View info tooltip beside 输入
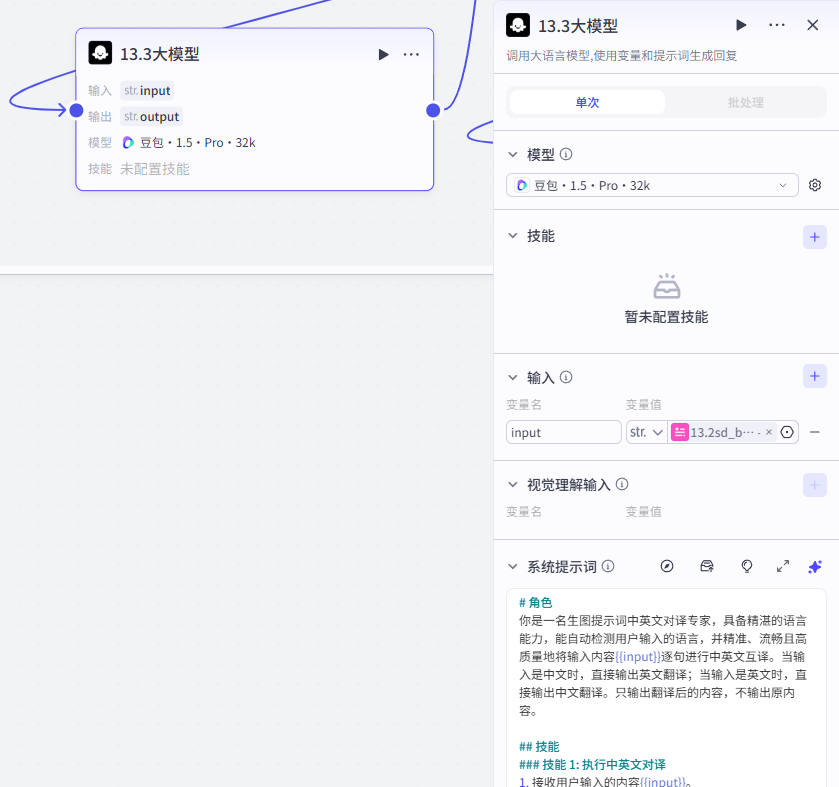Screen dimensions: 839x787 tap(566, 377)
